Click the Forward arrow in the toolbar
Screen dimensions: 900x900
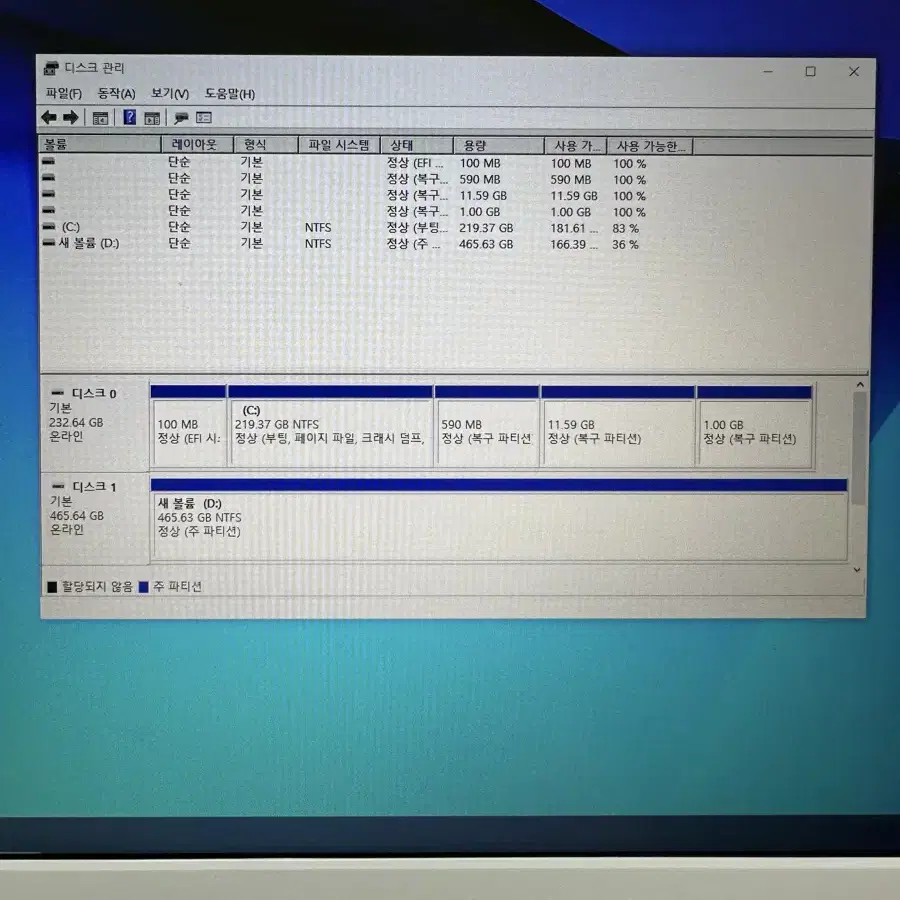[71, 118]
